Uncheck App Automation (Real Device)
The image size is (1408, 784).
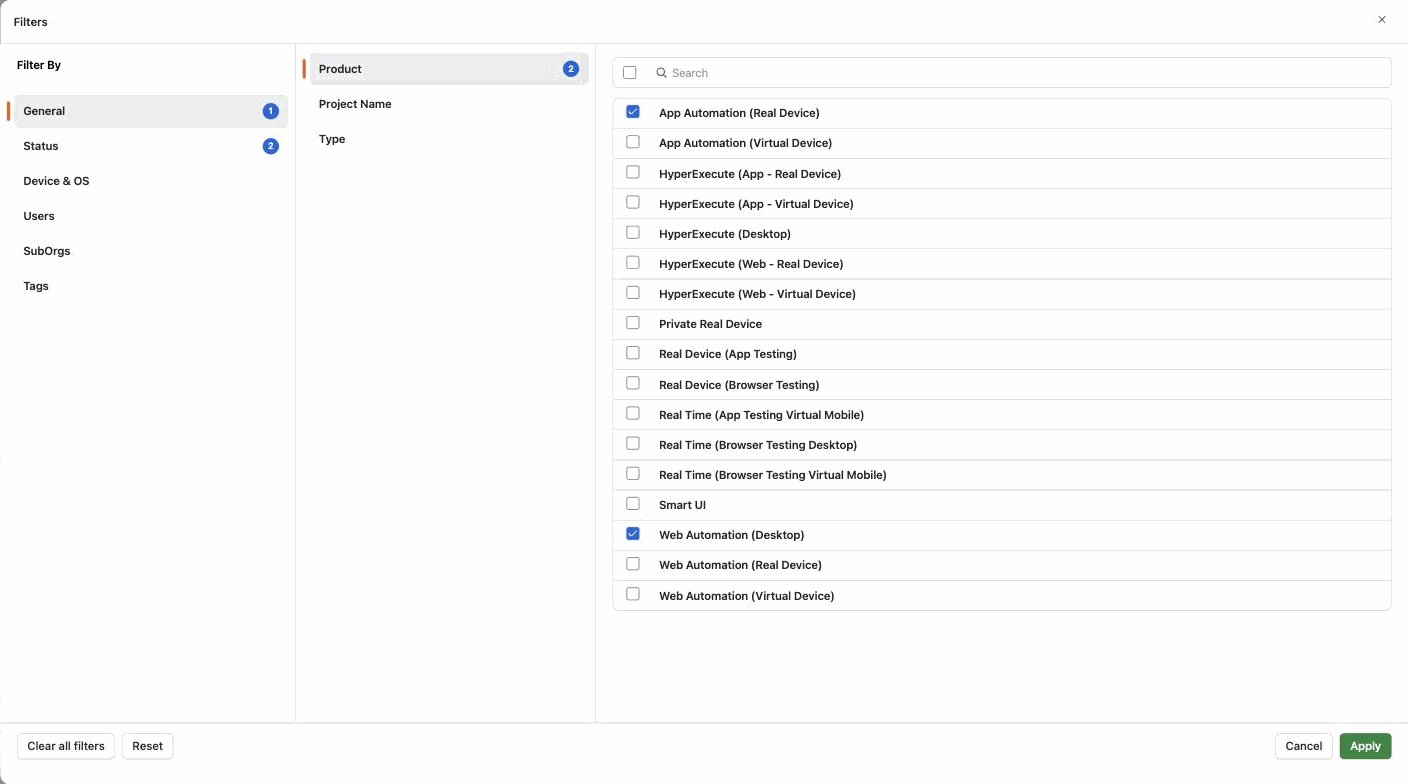coord(633,112)
